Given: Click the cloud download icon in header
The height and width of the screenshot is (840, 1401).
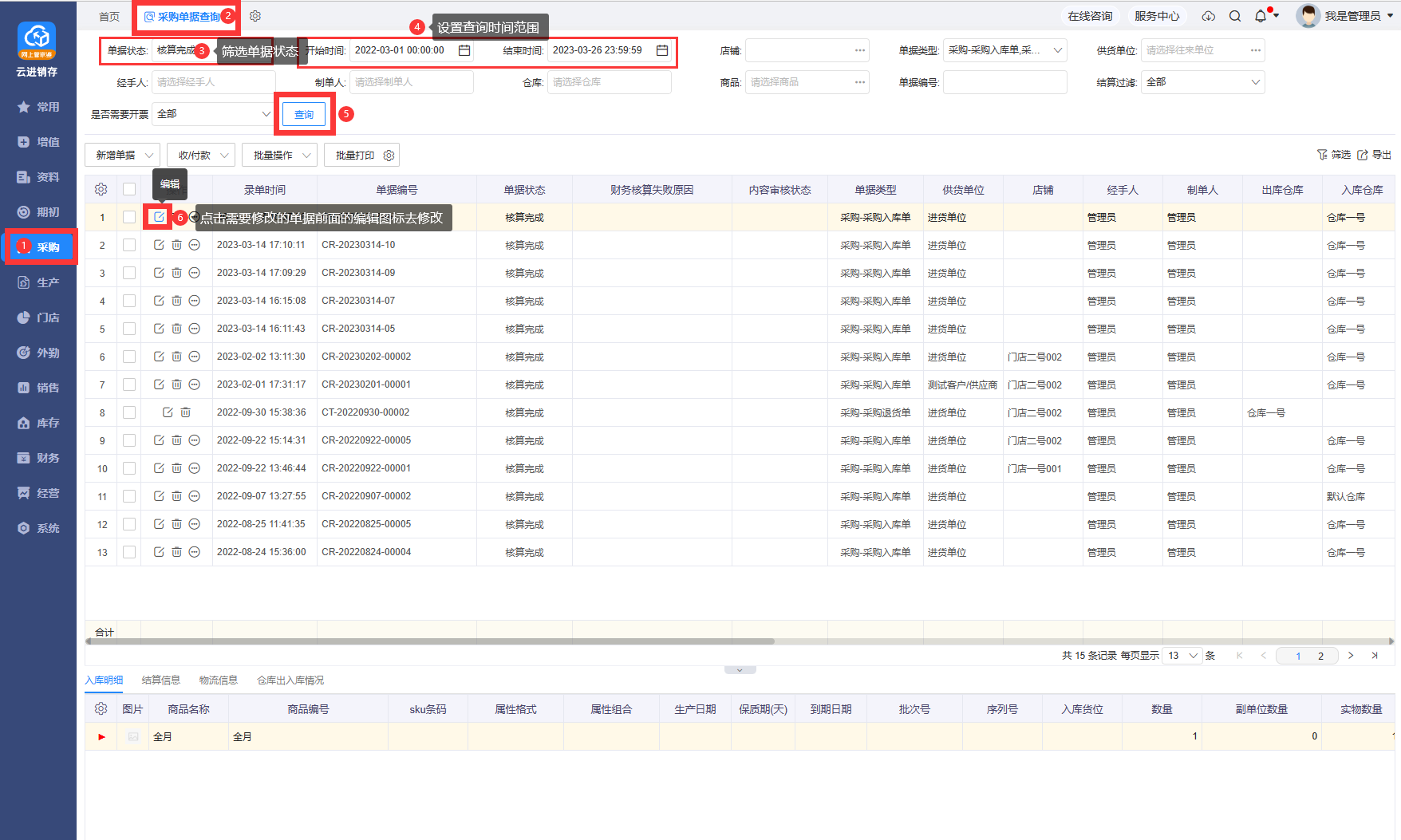Looking at the screenshot, I should [x=1209, y=16].
